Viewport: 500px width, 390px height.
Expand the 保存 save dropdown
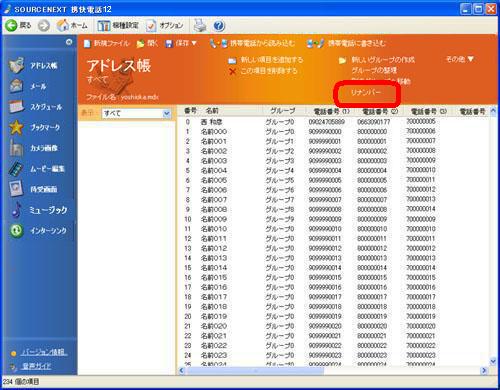click(181, 43)
